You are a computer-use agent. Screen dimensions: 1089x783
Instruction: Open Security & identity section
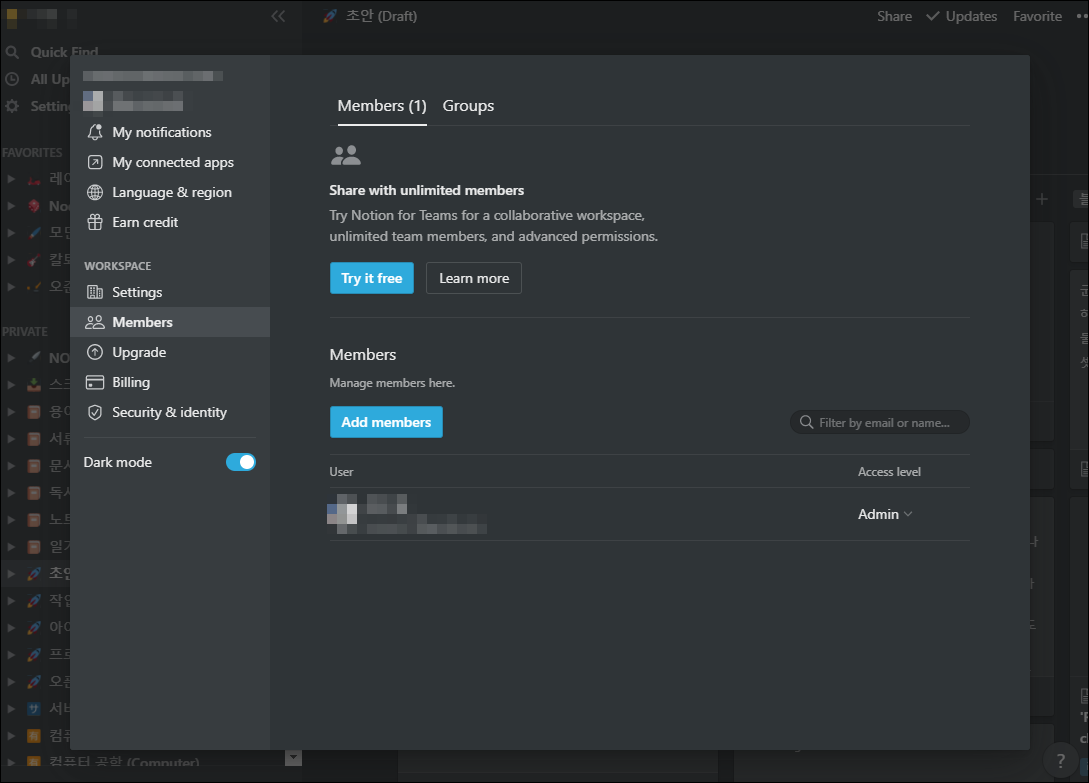(170, 412)
